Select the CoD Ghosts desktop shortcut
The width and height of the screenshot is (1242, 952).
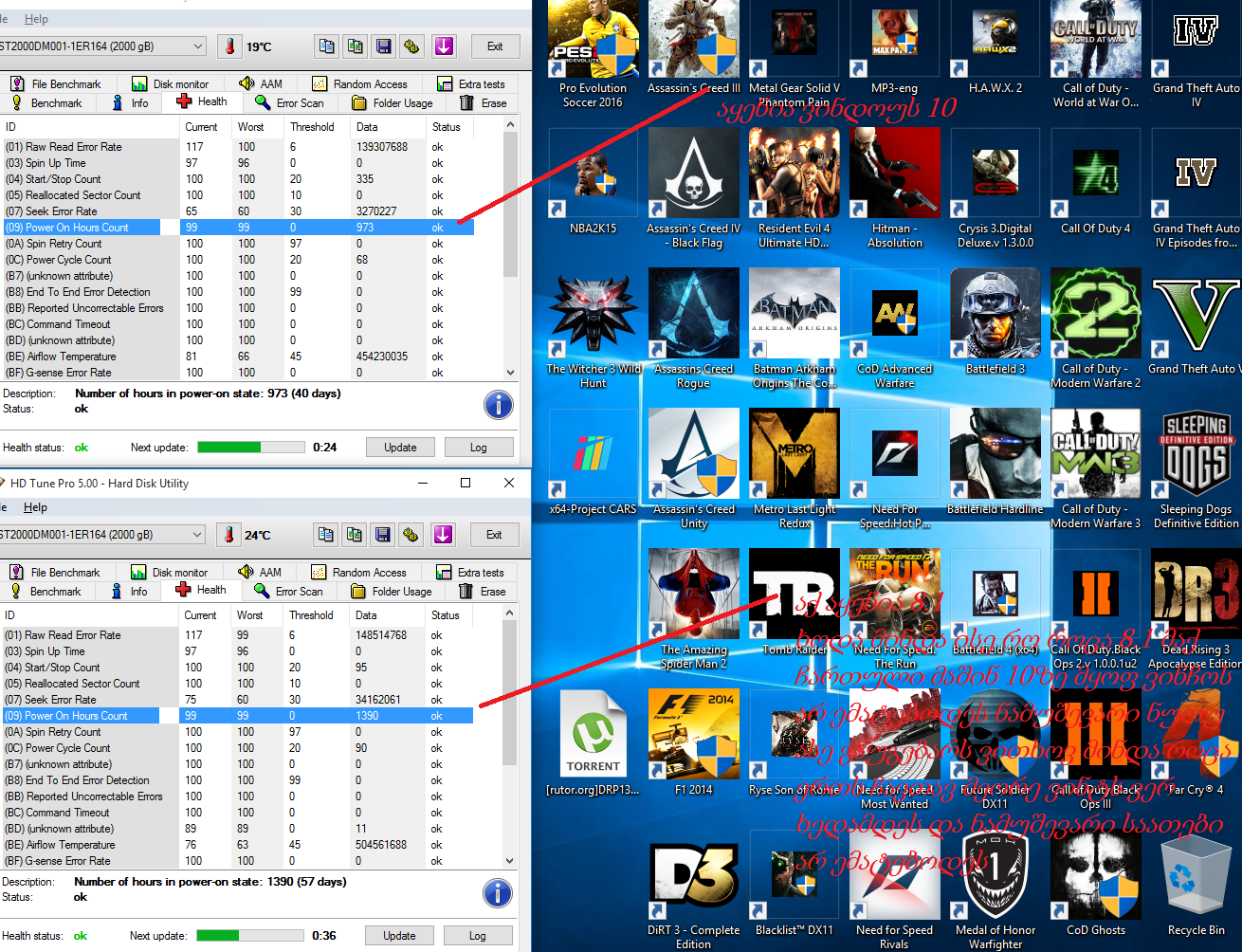tap(1096, 883)
